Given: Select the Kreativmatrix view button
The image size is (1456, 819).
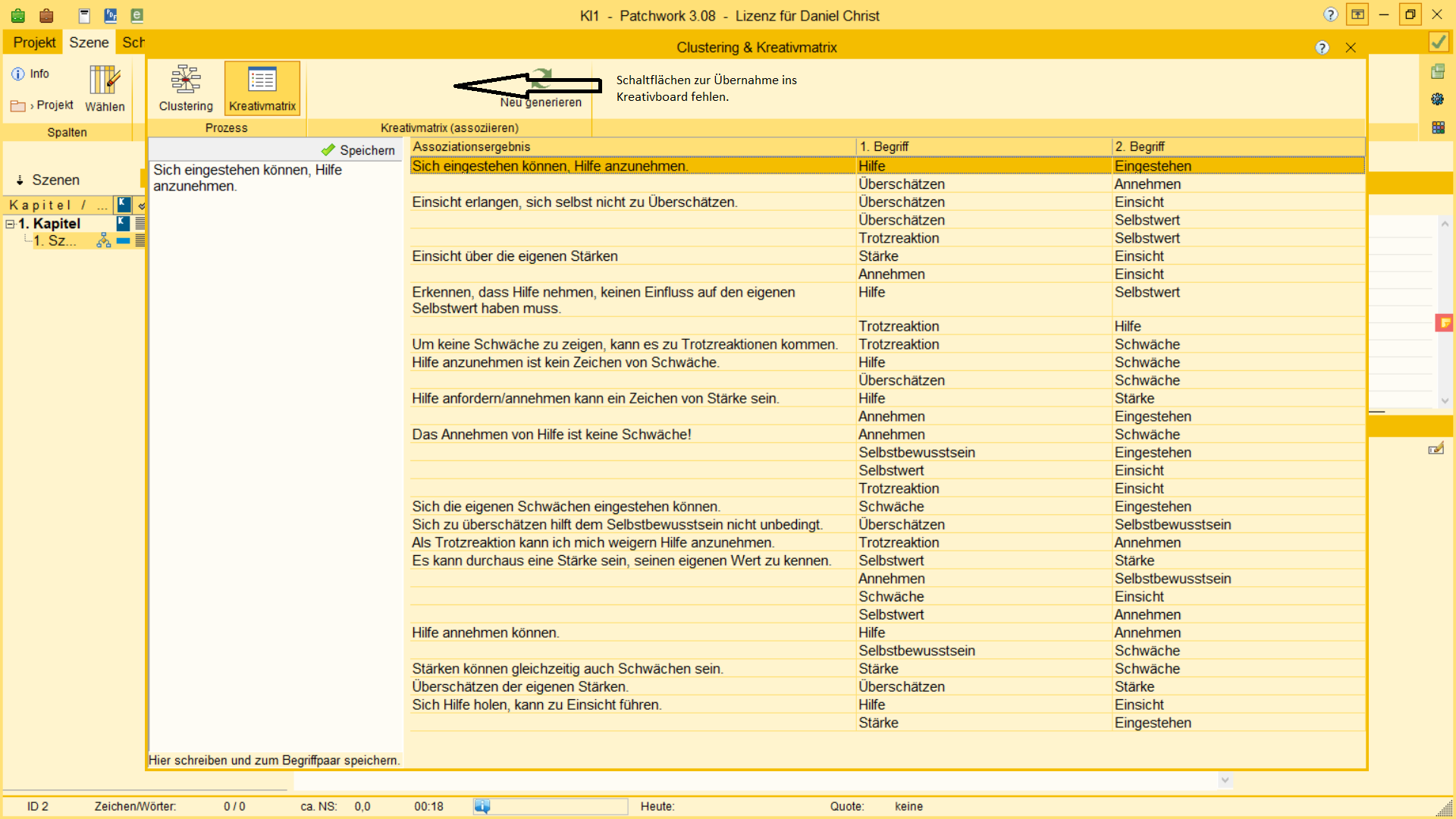Looking at the screenshot, I should pyautogui.click(x=262, y=89).
